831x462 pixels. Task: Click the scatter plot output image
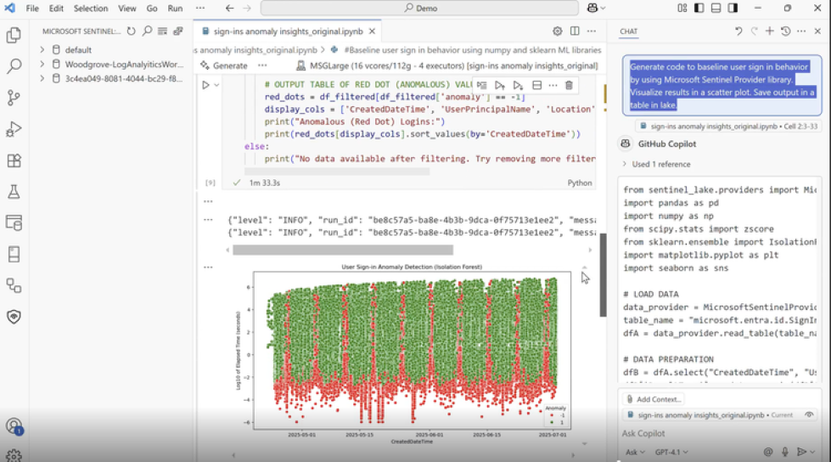tap(404, 354)
